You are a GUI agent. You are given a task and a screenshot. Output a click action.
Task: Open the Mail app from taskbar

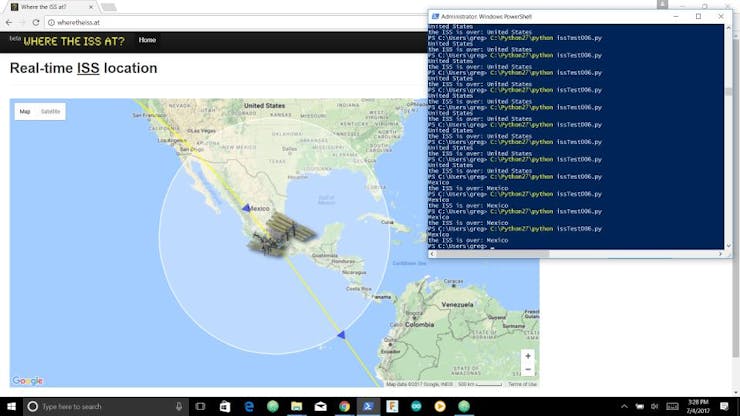(320, 406)
